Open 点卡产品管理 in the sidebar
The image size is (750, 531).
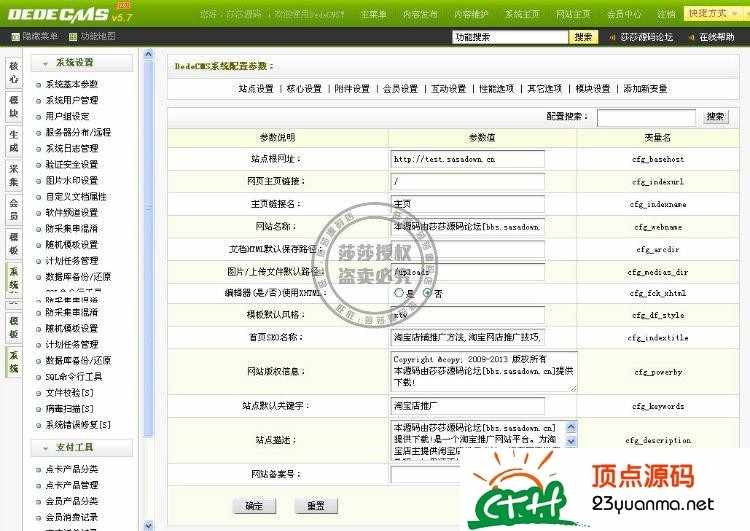[71, 485]
